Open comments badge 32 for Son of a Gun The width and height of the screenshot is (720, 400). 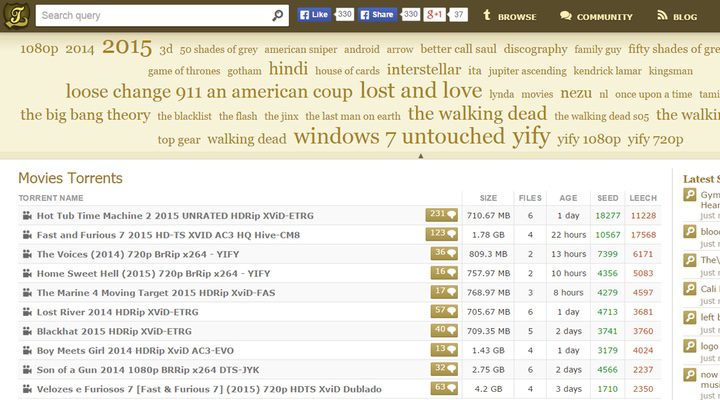point(444,369)
